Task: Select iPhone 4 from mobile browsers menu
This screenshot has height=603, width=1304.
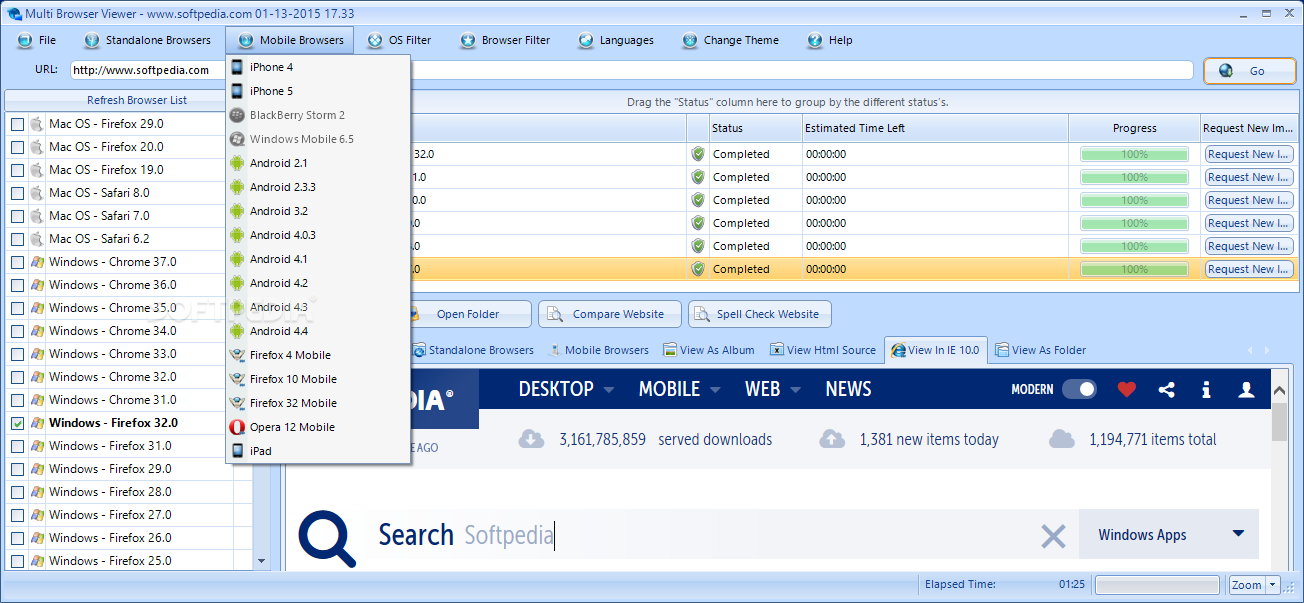Action: click(318, 67)
